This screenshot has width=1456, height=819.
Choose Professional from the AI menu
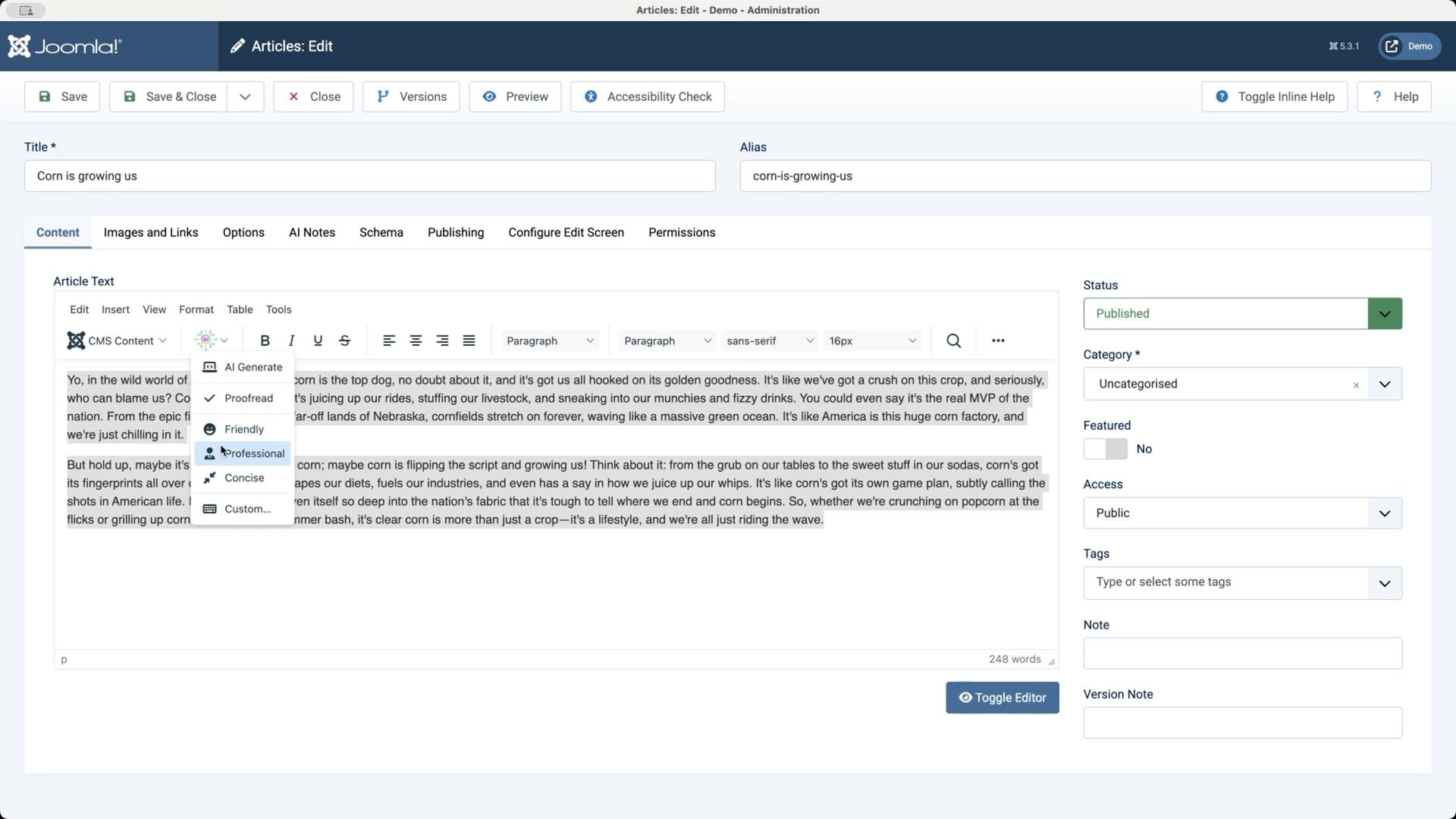pyautogui.click(x=253, y=453)
